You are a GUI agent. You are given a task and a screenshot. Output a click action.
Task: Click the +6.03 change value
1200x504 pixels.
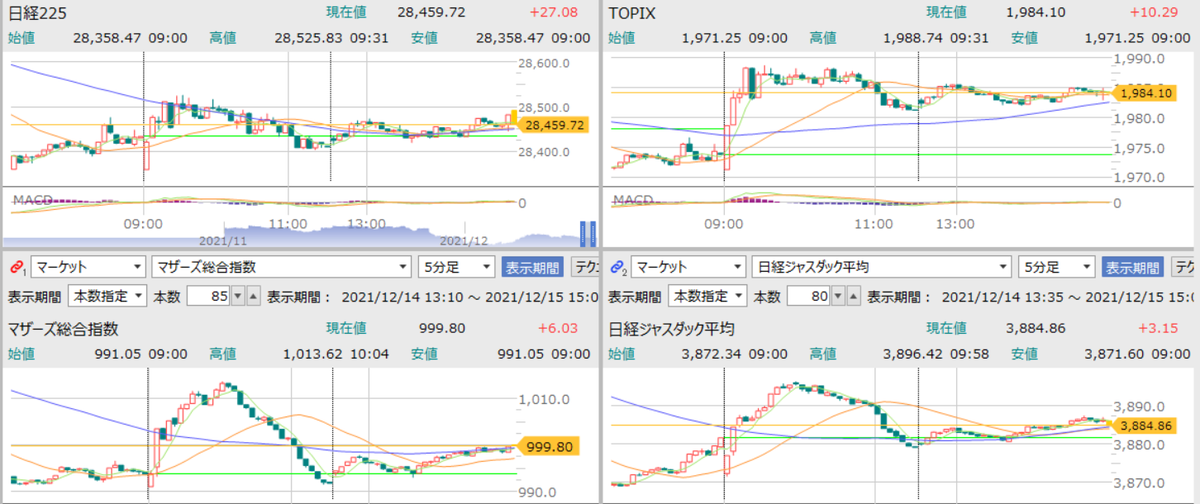pos(559,328)
